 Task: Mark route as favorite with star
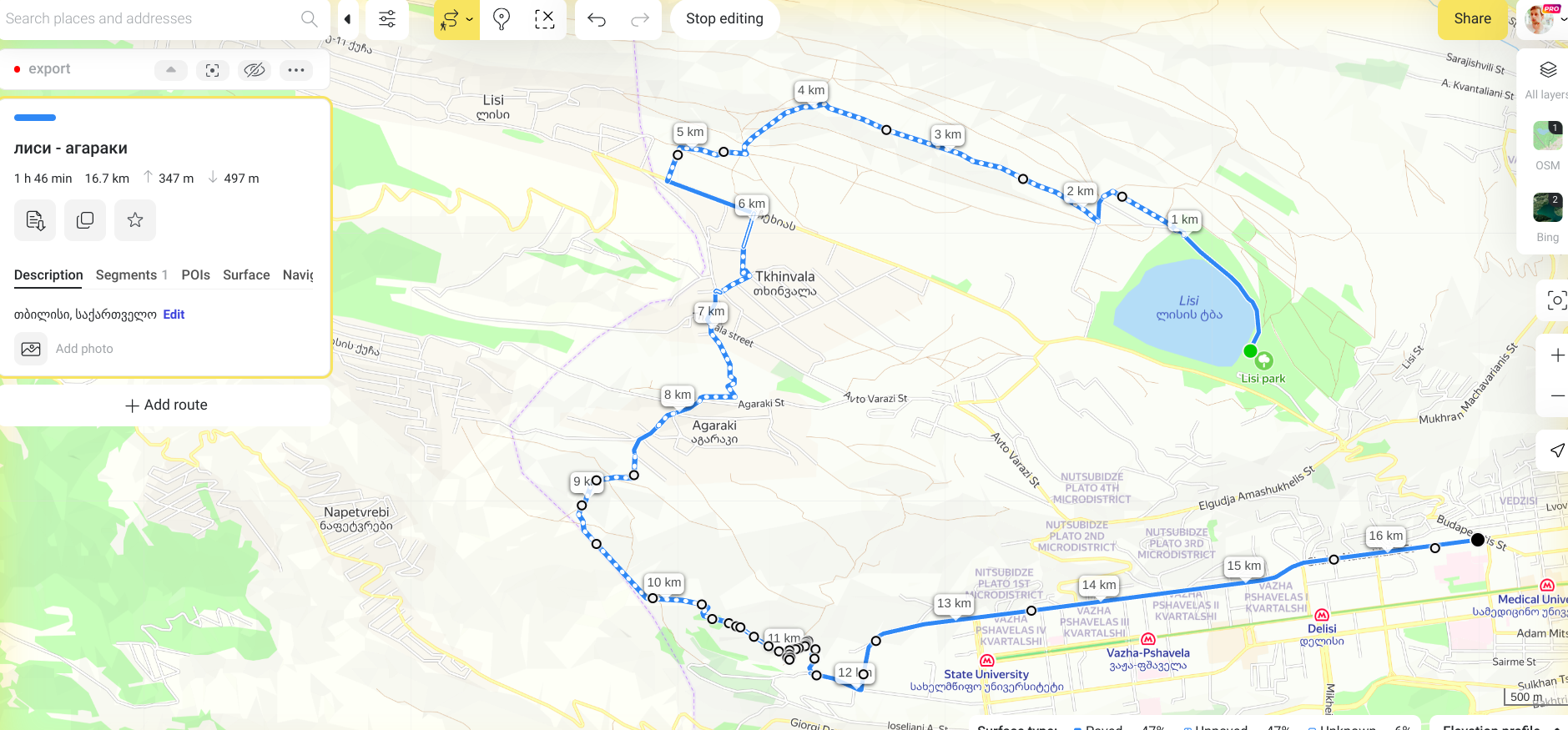[x=135, y=220]
